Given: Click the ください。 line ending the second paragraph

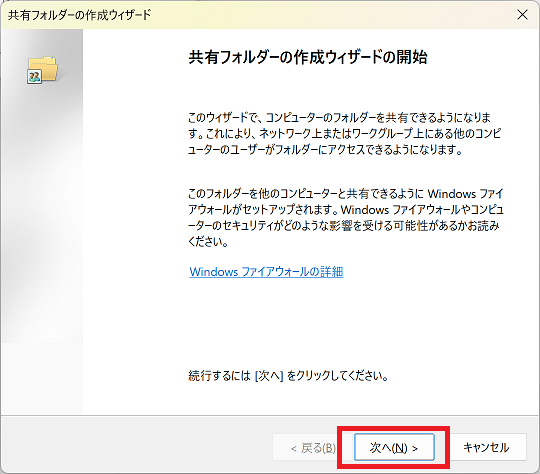Looking at the screenshot, I should pyautogui.click(x=208, y=241).
